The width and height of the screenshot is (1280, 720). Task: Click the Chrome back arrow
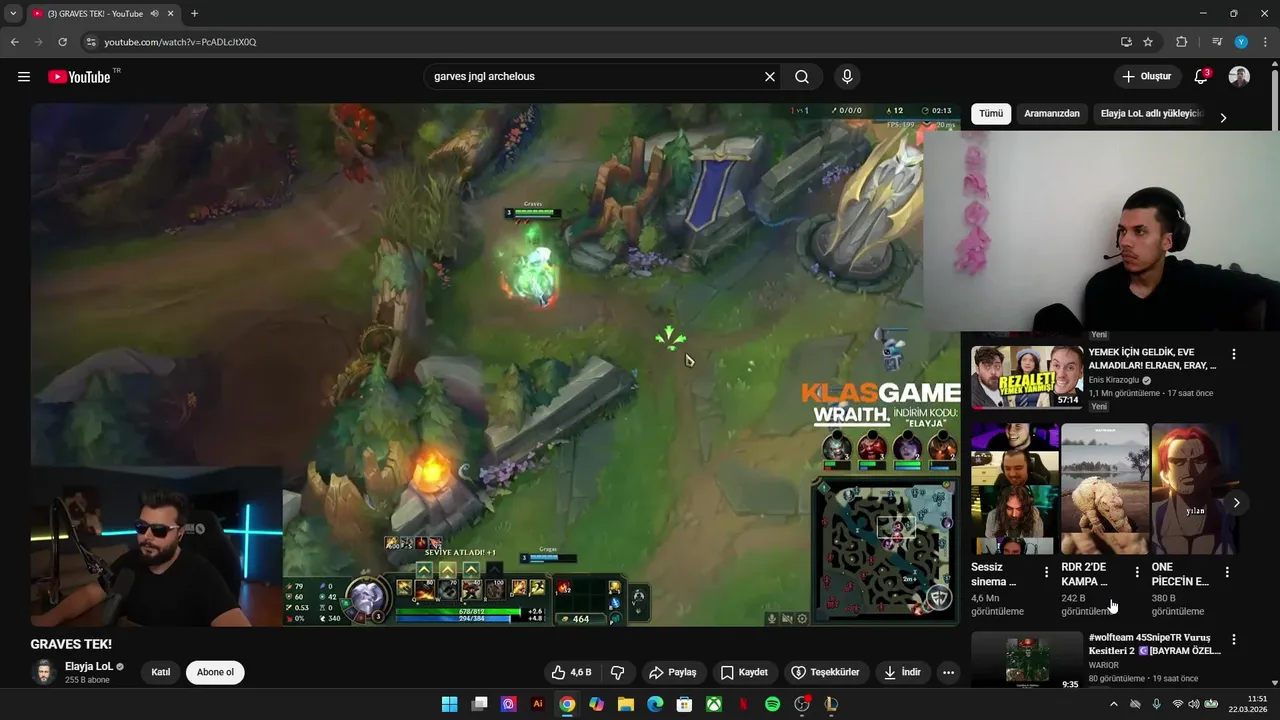(x=14, y=42)
